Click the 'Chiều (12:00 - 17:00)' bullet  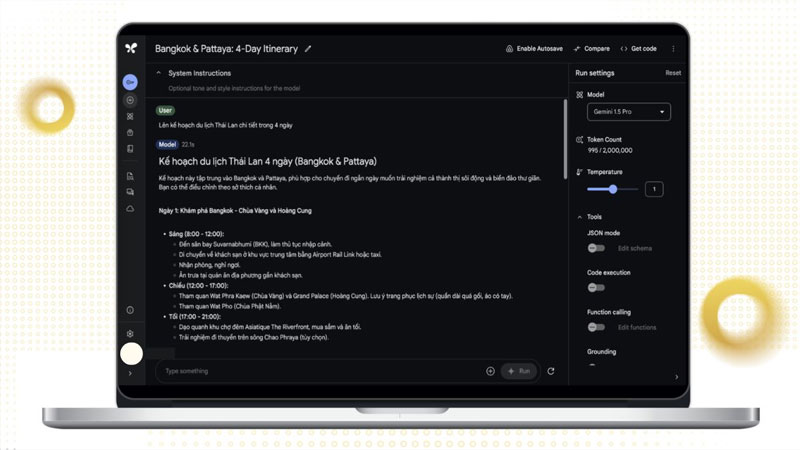(x=198, y=286)
